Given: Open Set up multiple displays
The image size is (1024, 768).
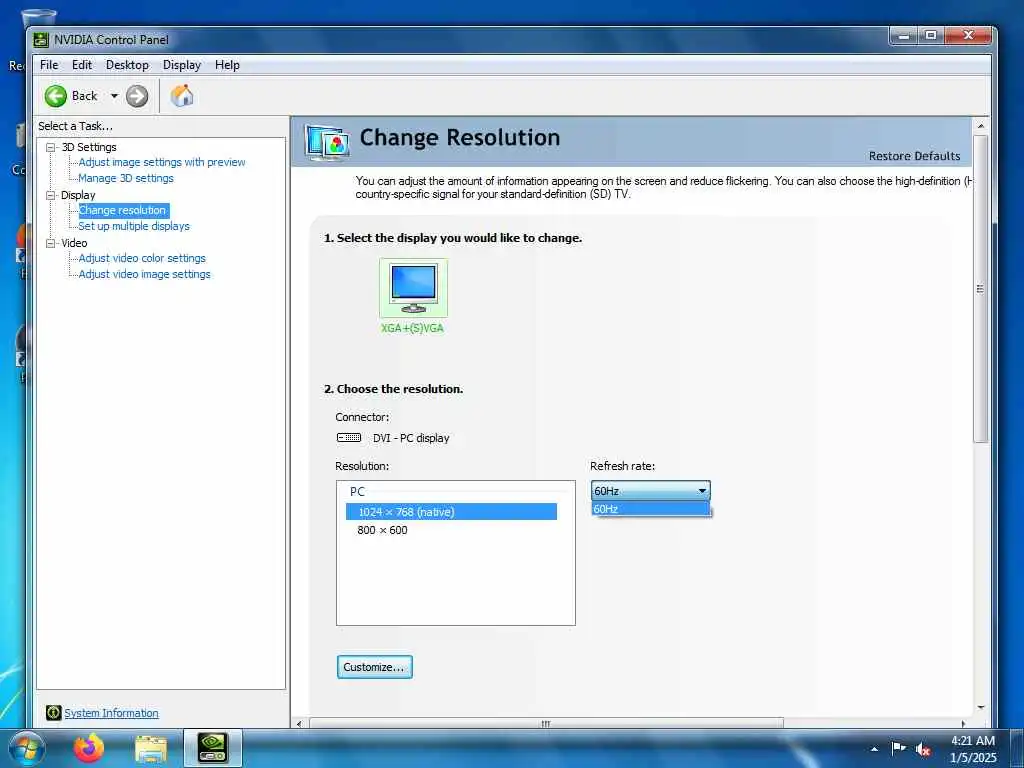Looking at the screenshot, I should [134, 226].
